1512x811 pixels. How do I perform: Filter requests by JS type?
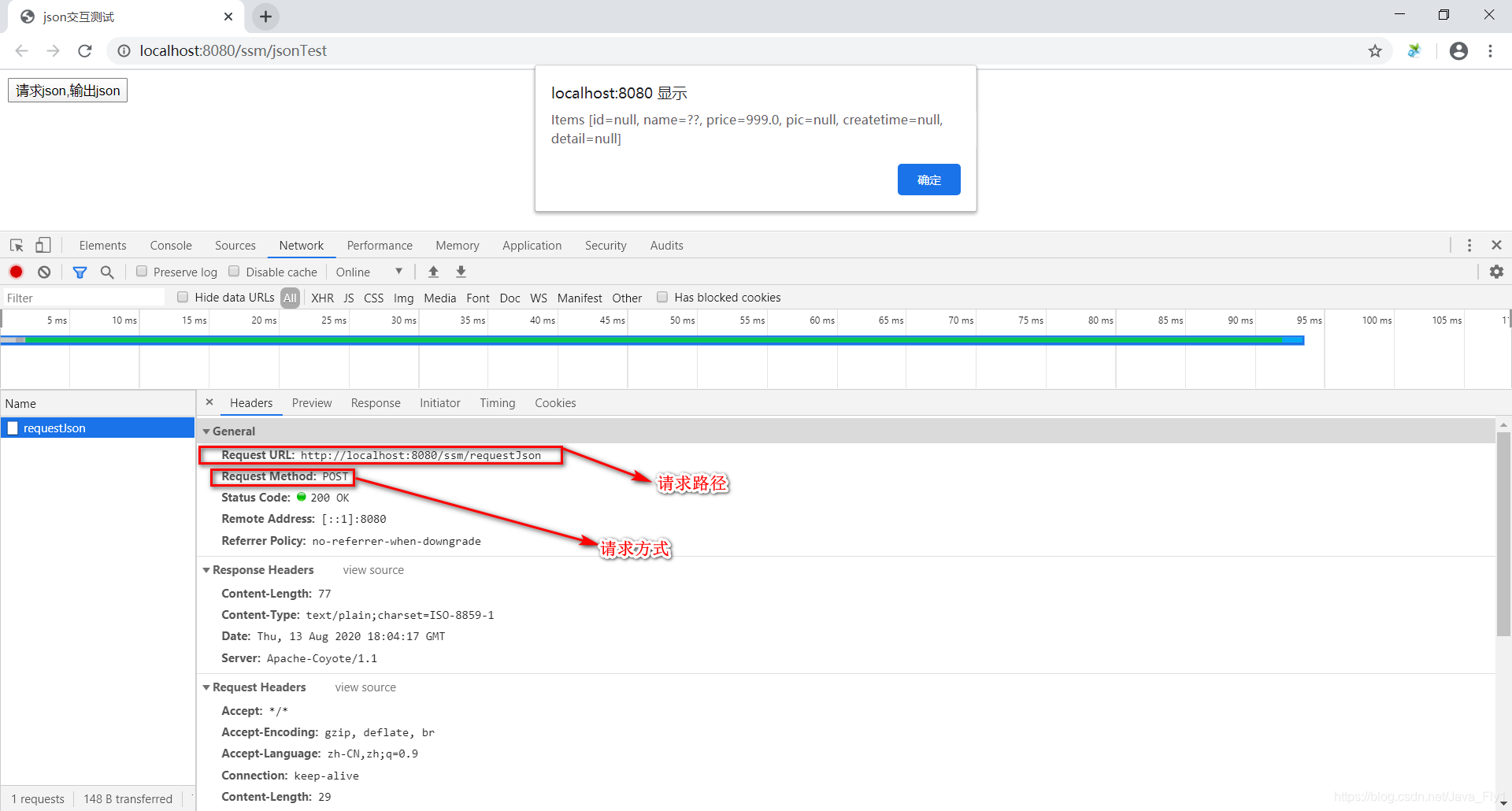coord(349,298)
